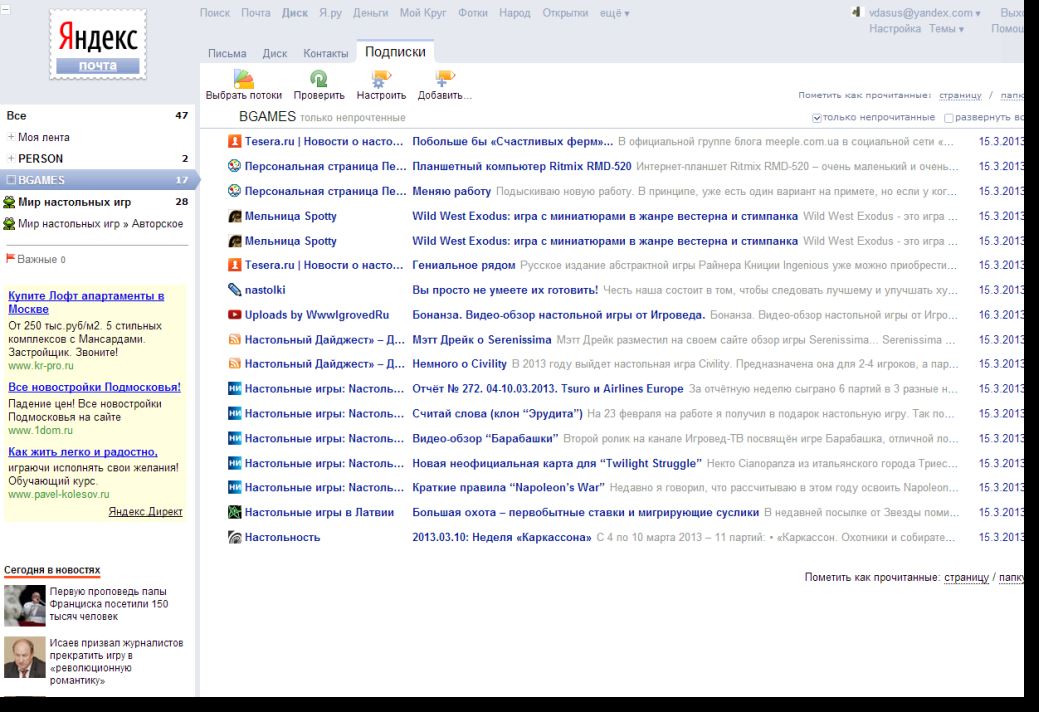Open post «Вы просто не умеете их готовить!»
The height and width of the screenshot is (712, 1039).
(x=505, y=290)
